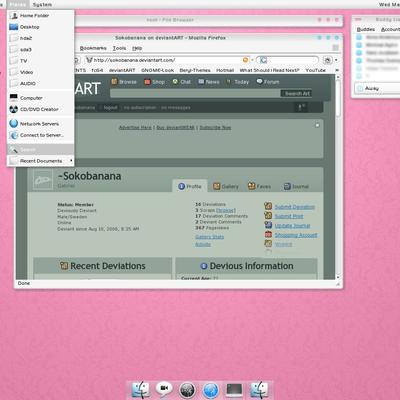Click the Chat icon on deviantART header
The height and width of the screenshot is (400, 400).
click(175, 82)
